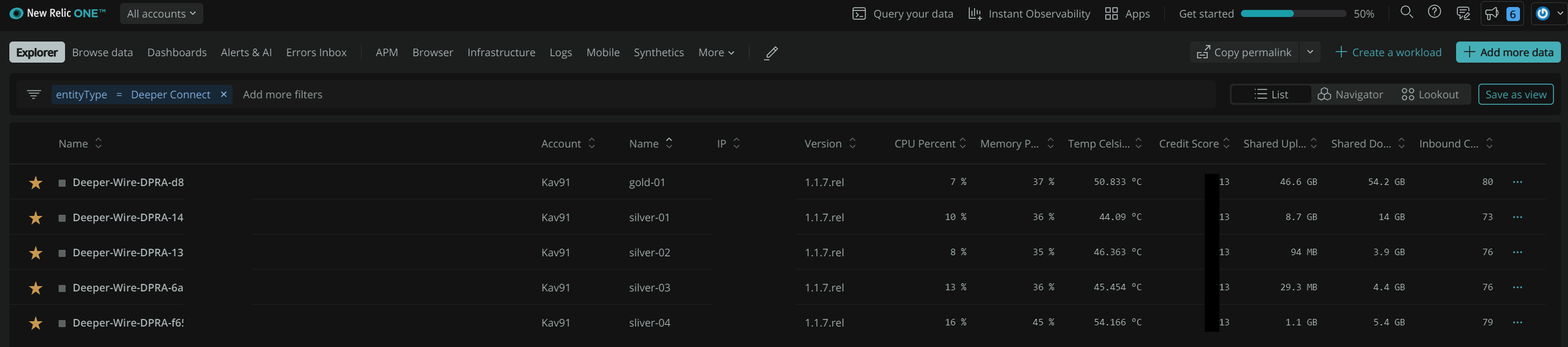Open the announcements megaphone icon
The image size is (1568, 347).
(1491, 13)
